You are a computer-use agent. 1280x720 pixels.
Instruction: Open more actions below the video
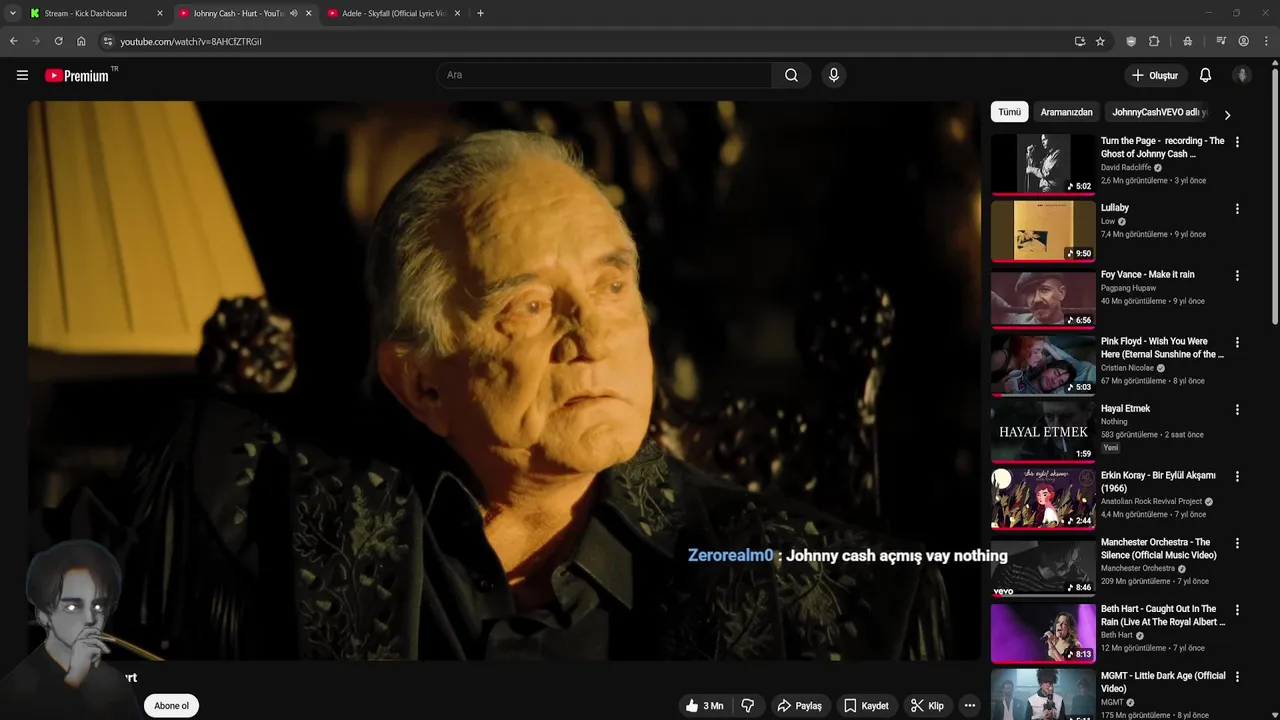[969, 705]
